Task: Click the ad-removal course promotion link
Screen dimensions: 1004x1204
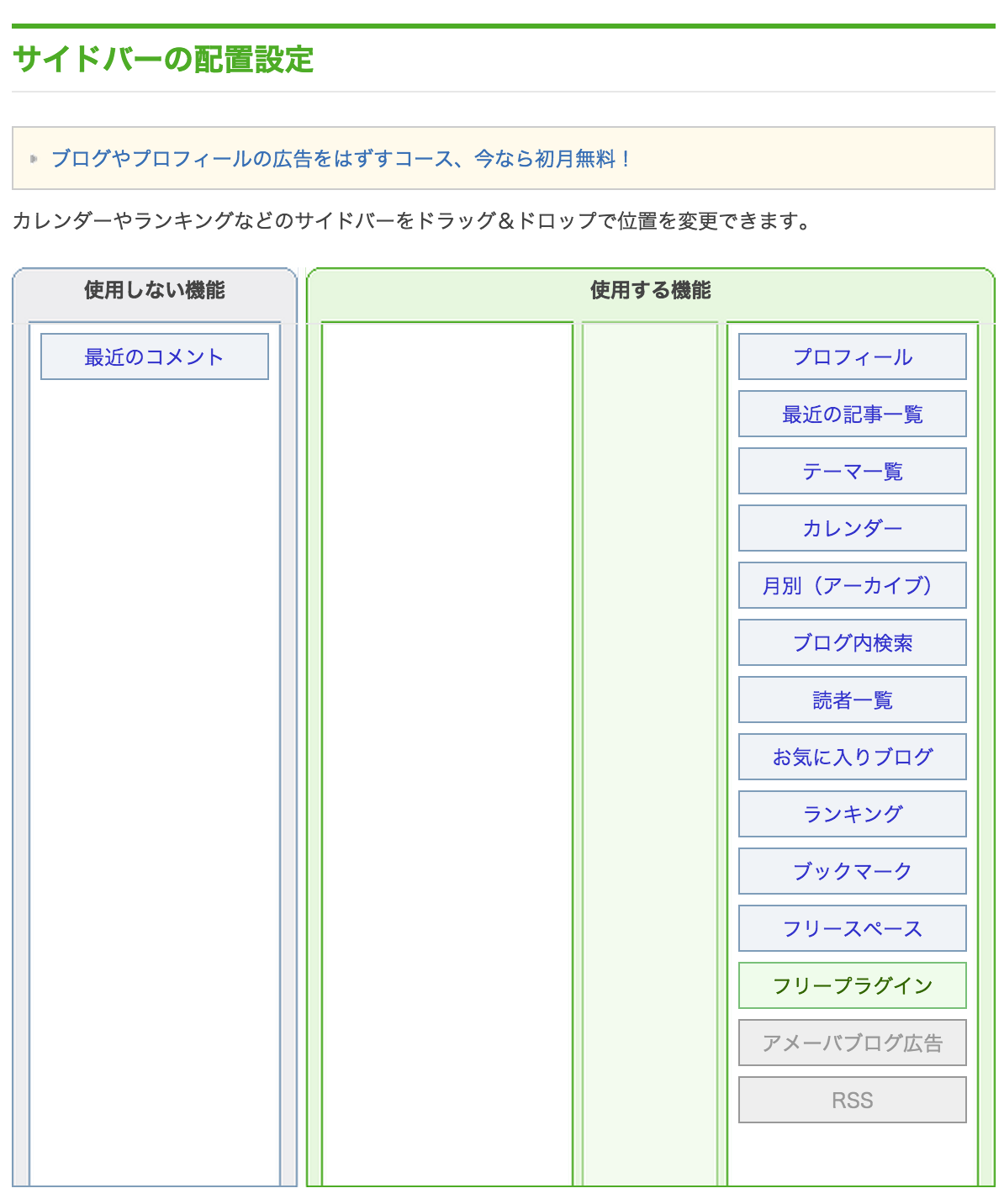Action: 341,159
